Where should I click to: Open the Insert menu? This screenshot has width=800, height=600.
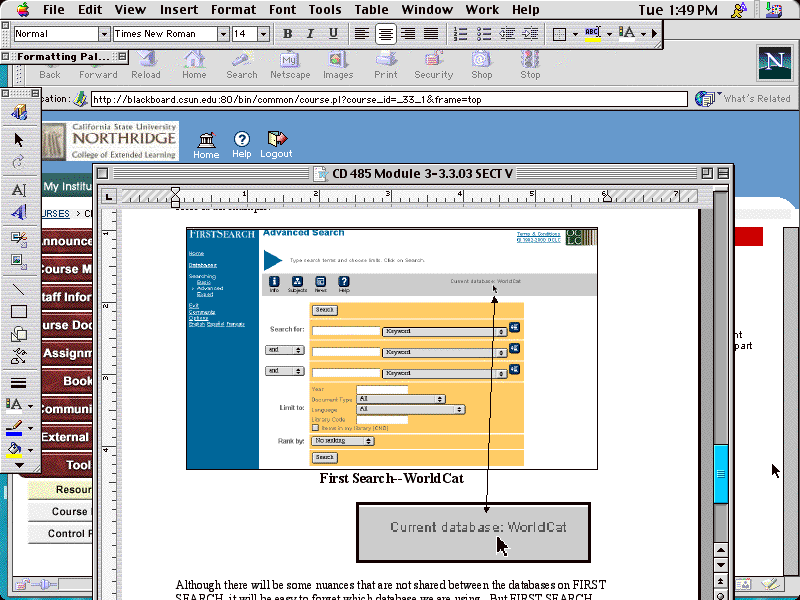click(x=179, y=10)
